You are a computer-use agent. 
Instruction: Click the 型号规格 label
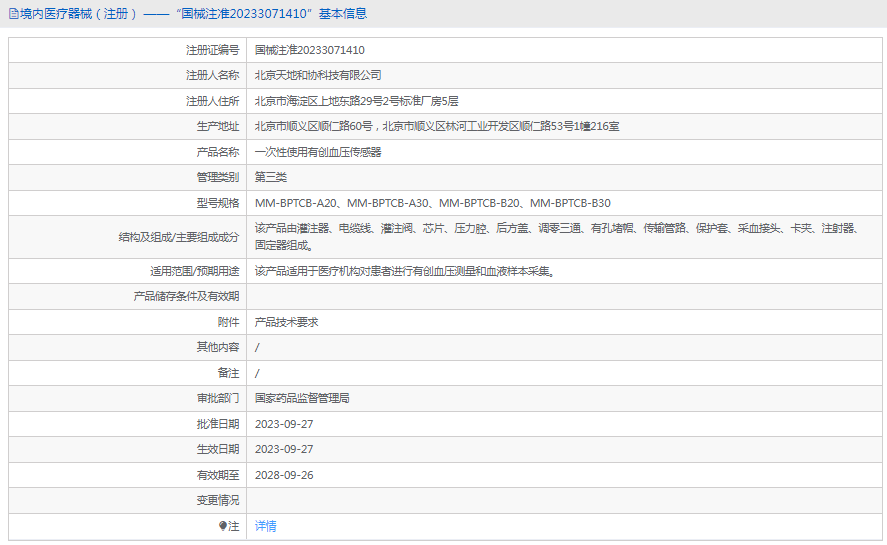point(218,203)
